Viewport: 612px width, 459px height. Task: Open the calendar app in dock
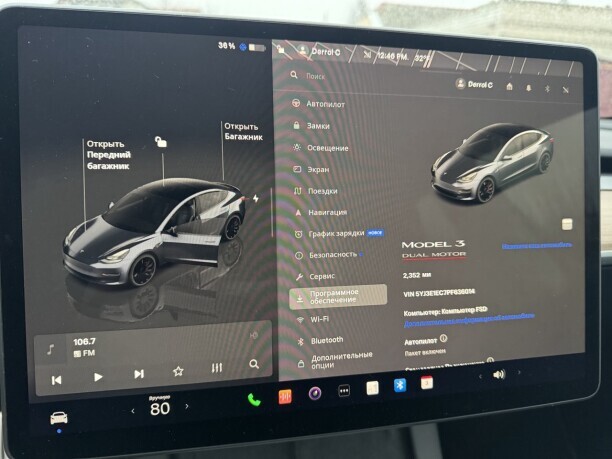(427, 383)
